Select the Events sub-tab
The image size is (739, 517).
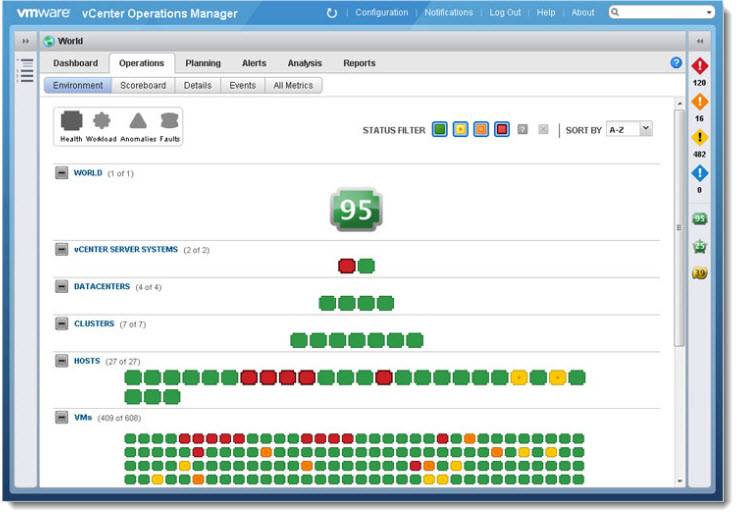point(243,85)
